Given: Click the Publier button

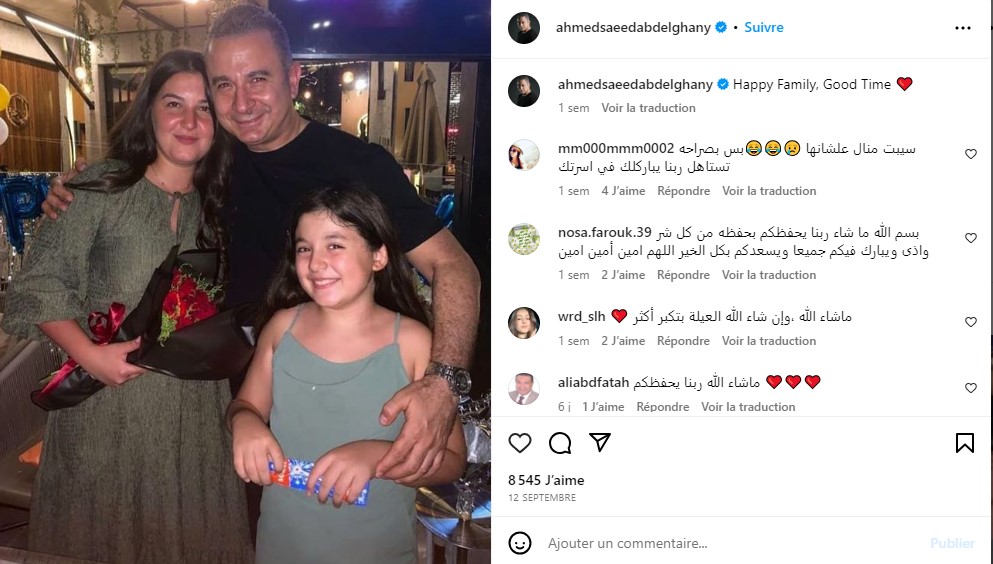Looking at the screenshot, I should click(952, 543).
